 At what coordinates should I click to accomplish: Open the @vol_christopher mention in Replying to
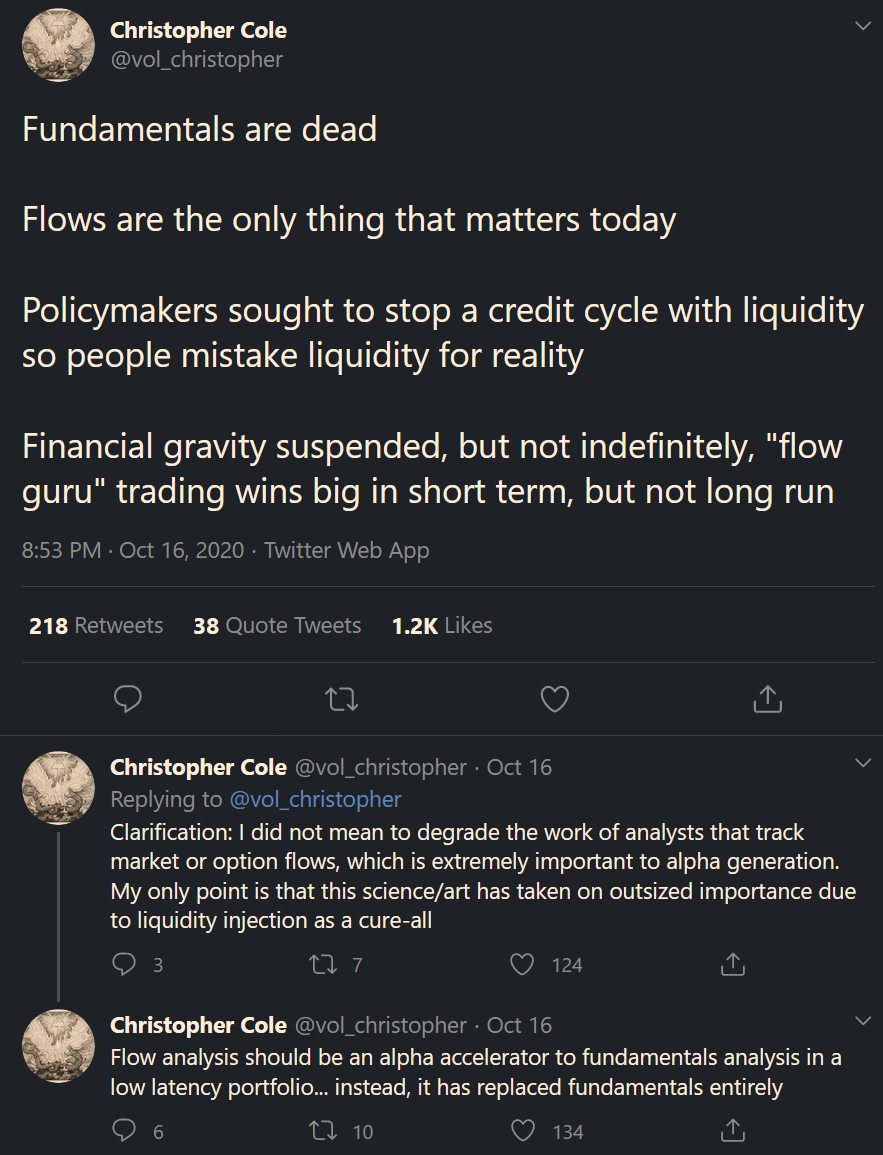pyautogui.click(x=315, y=799)
